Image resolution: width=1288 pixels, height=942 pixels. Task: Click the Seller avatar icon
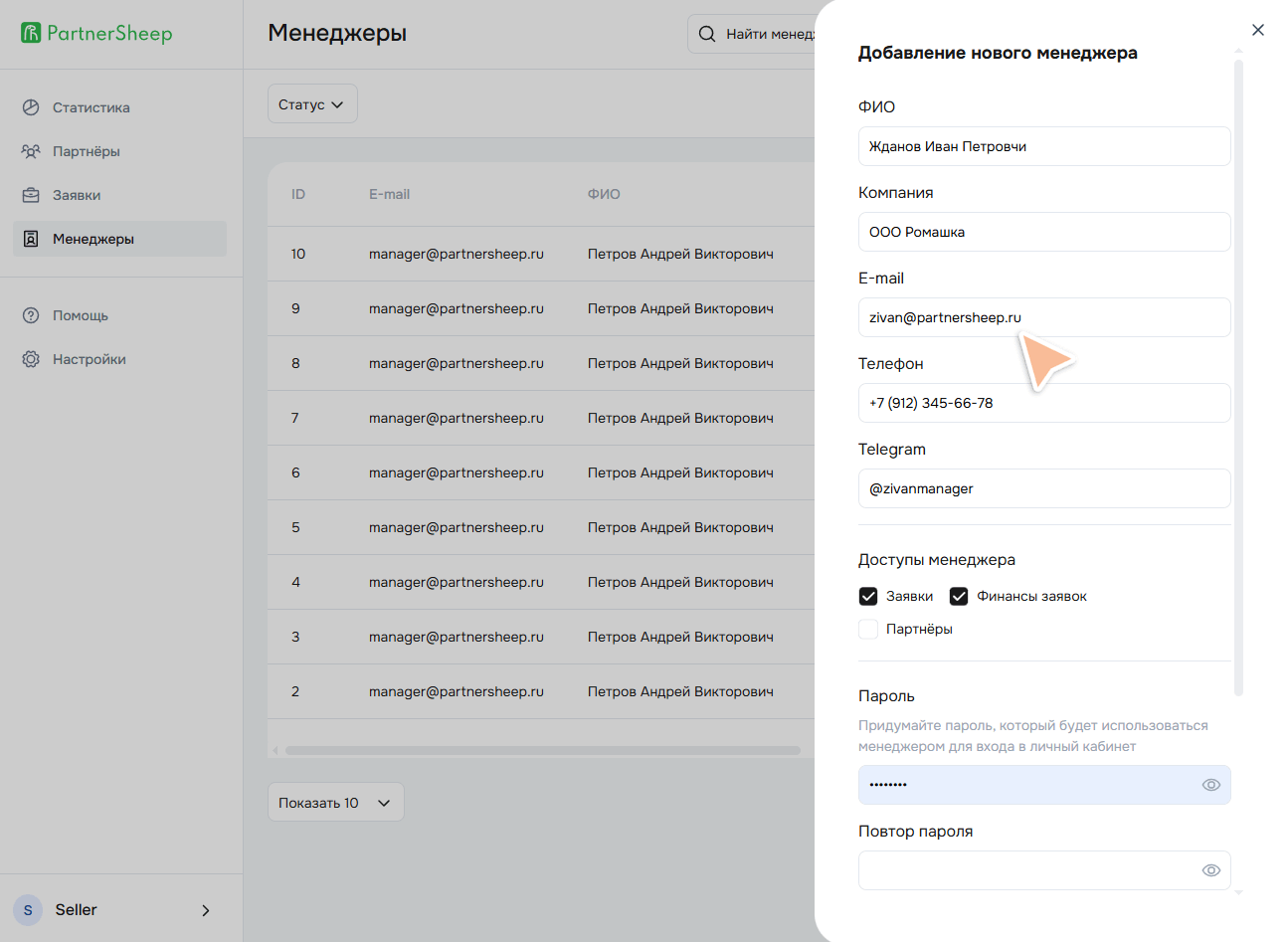[x=28, y=910]
